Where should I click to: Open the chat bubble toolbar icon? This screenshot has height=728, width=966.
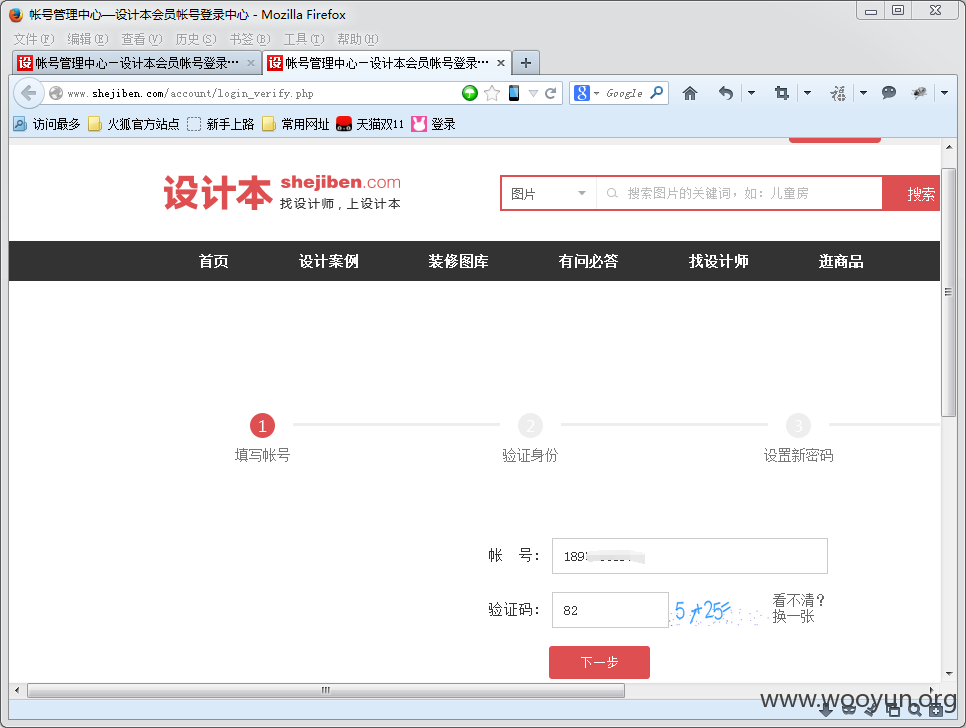888,93
